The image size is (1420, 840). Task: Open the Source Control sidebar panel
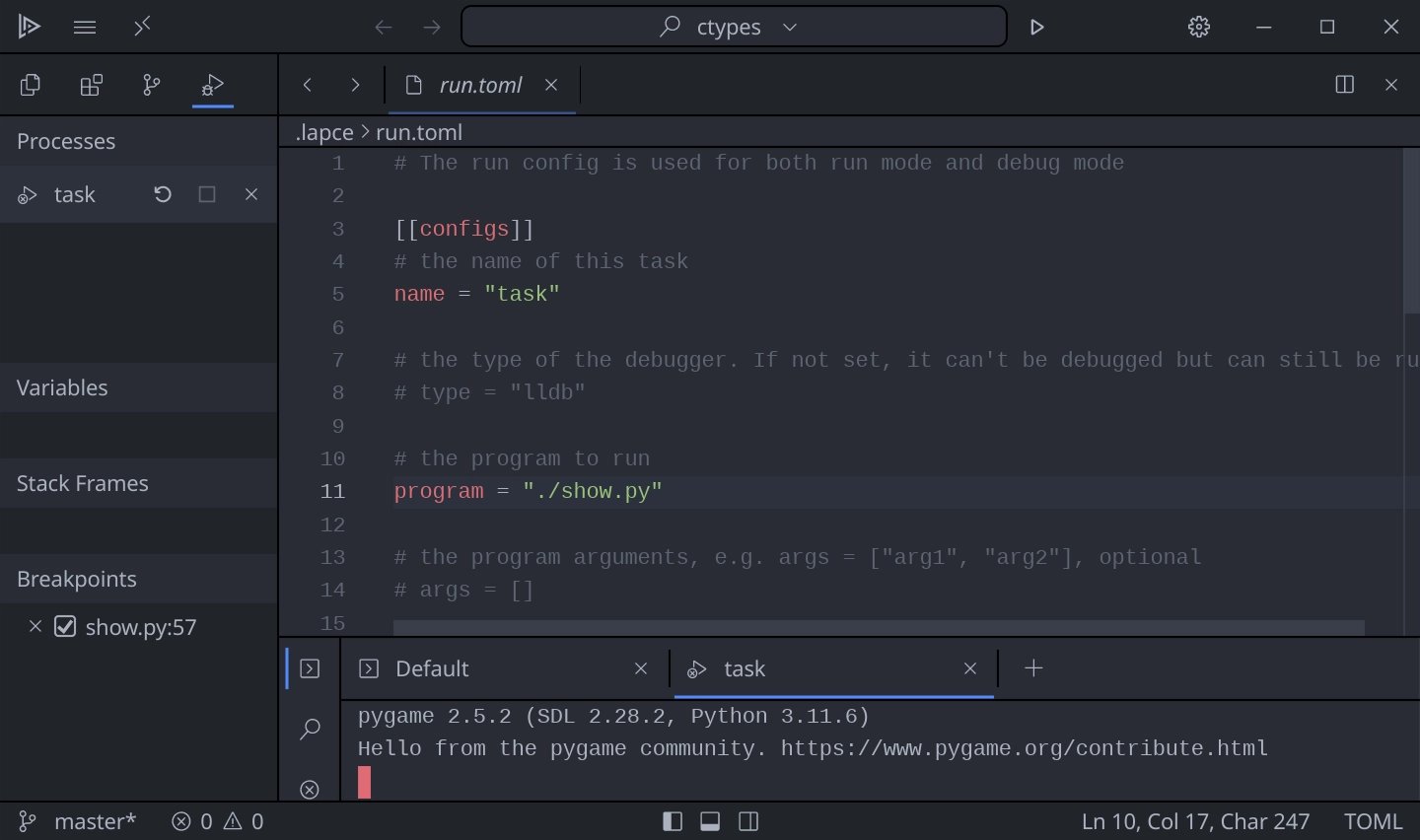152,86
